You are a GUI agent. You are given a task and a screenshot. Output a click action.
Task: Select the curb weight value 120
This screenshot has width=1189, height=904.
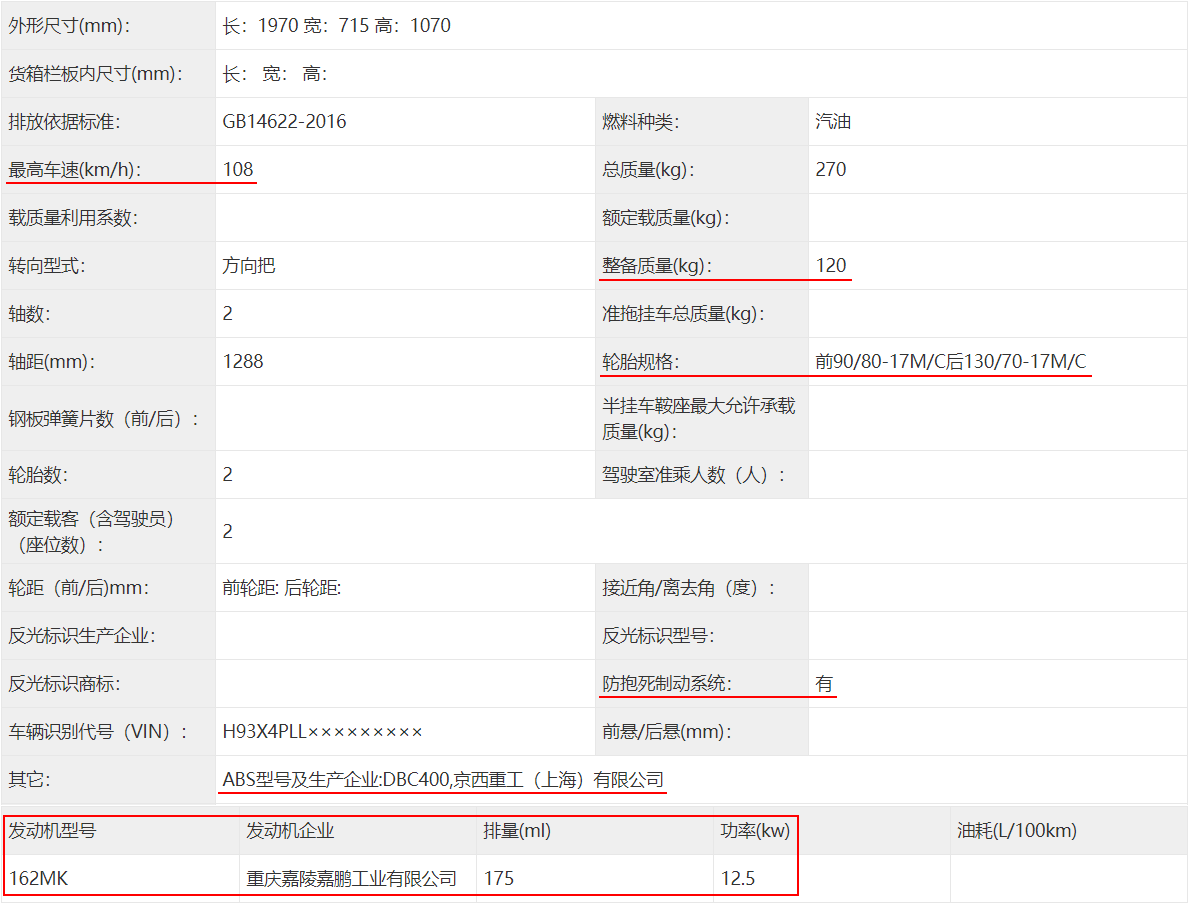831,265
